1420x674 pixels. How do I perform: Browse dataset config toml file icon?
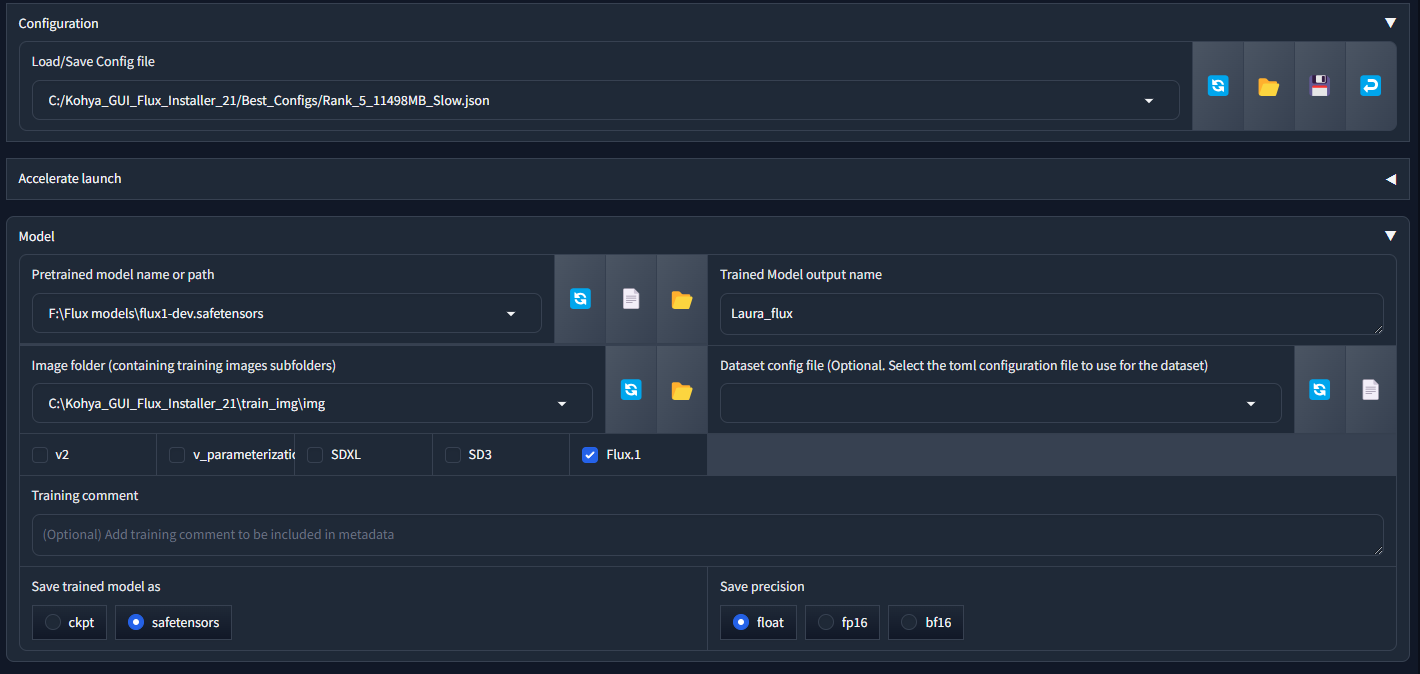pos(1371,390)
